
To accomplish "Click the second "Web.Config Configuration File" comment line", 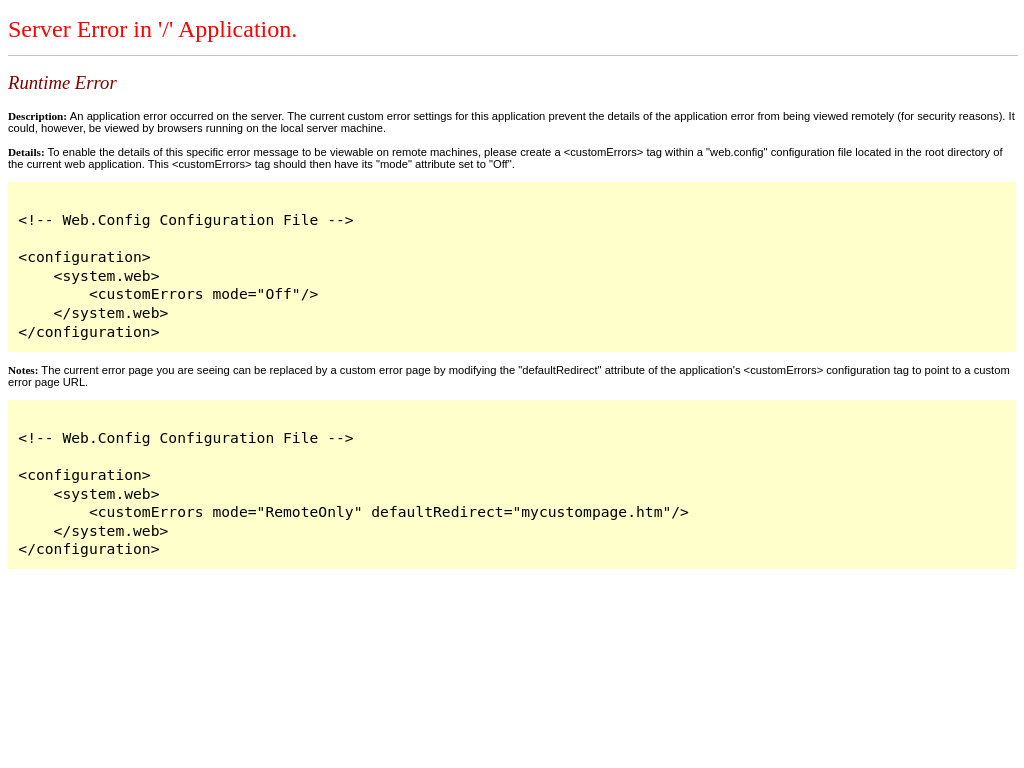I will [x=186, y=438].
